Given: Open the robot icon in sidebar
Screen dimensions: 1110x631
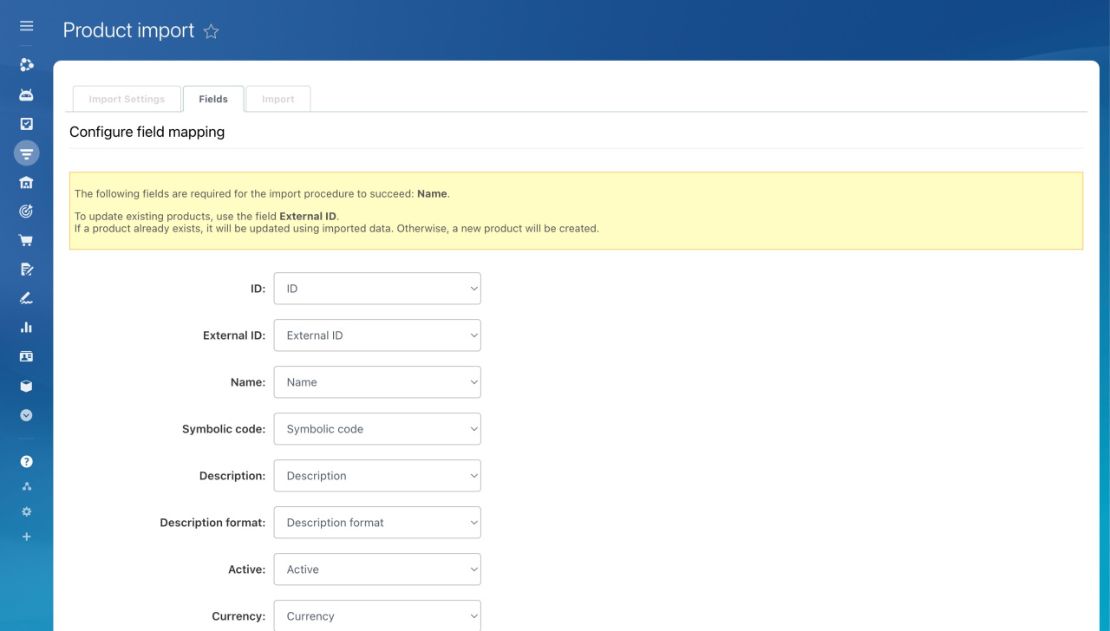Looking at the screenshot, I should 26,95.
